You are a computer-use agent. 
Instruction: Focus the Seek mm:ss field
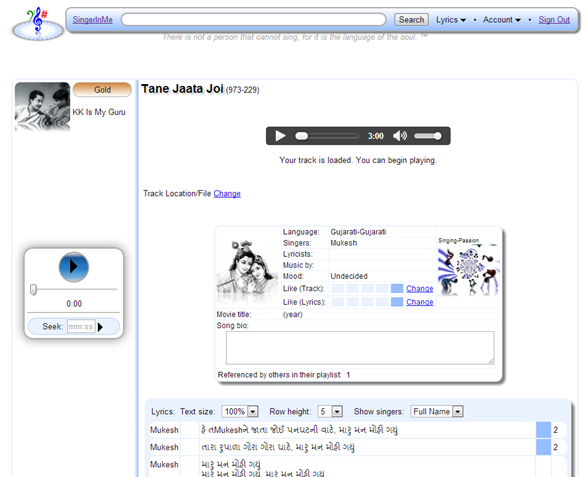click(81, 327)
